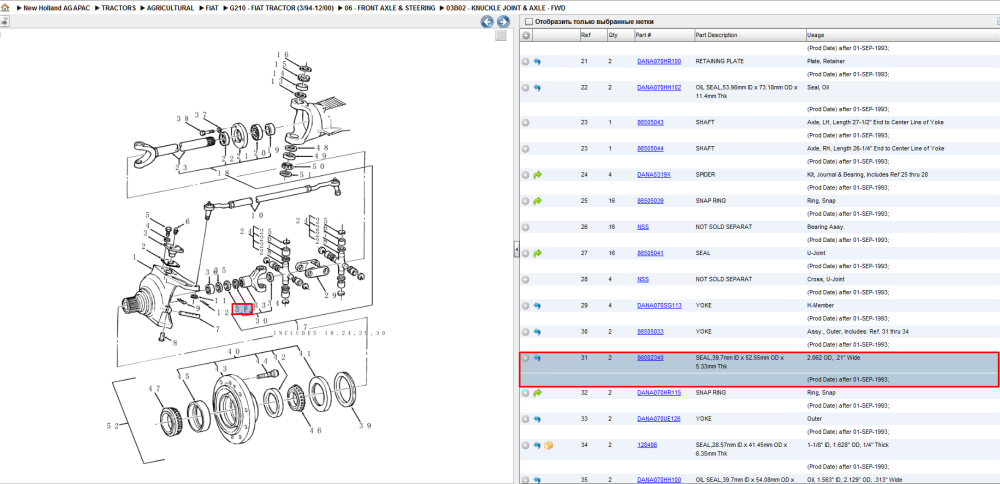Click the green arrow icon for part 86505041

[x=537, y=253]
